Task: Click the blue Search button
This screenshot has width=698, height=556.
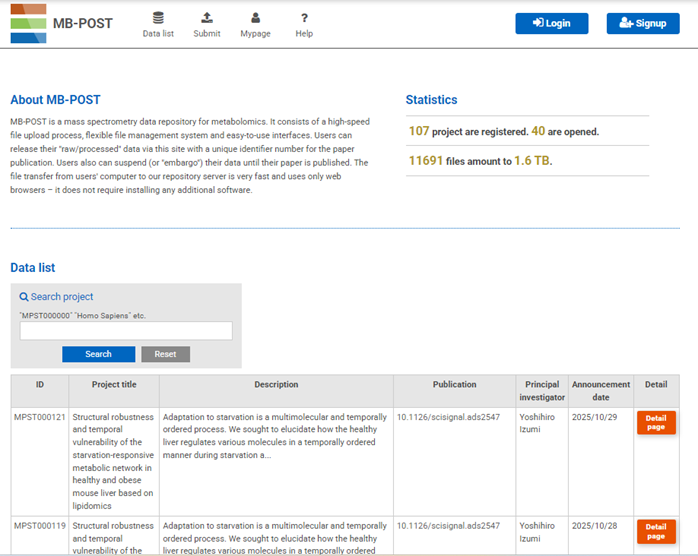Action: pyautogui.click(x=98, y=354)
